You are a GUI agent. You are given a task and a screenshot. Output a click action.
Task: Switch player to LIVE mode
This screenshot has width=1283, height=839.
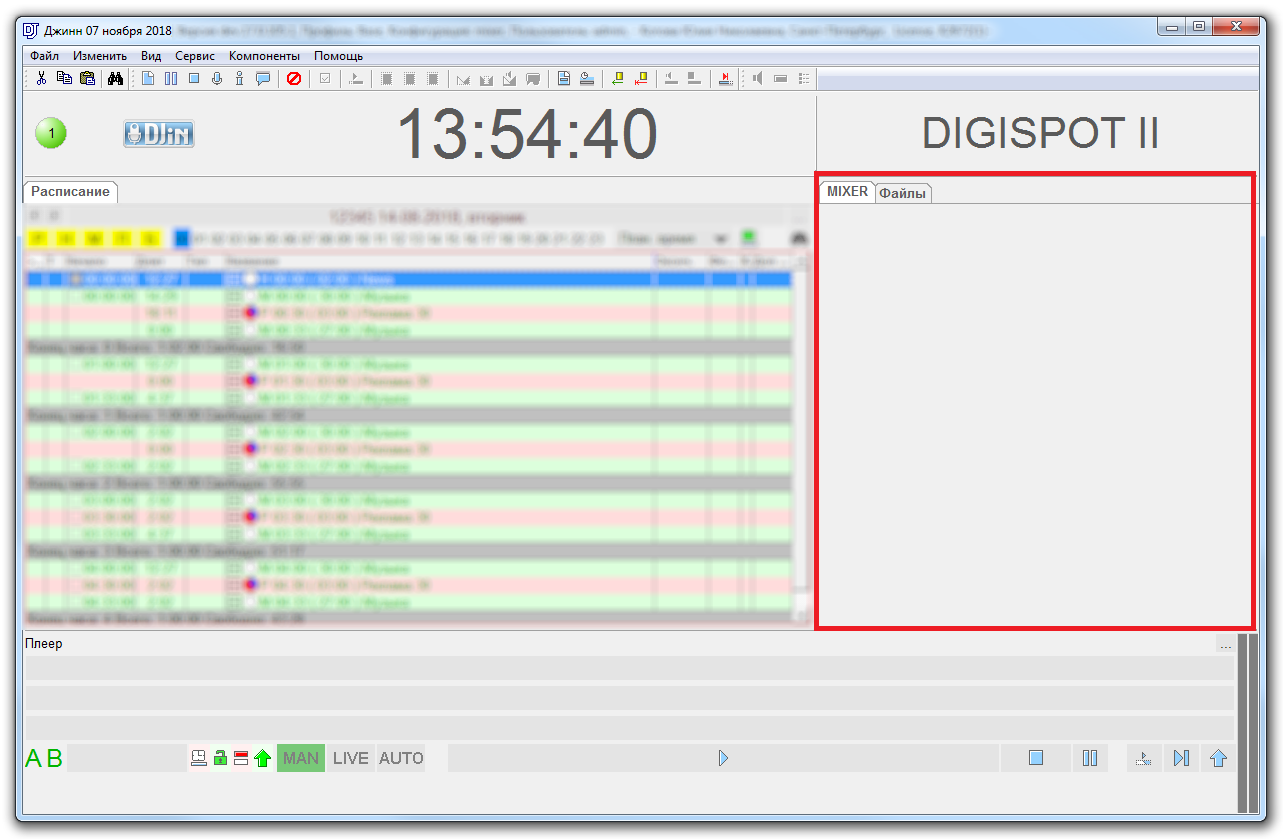click(350, 758)
